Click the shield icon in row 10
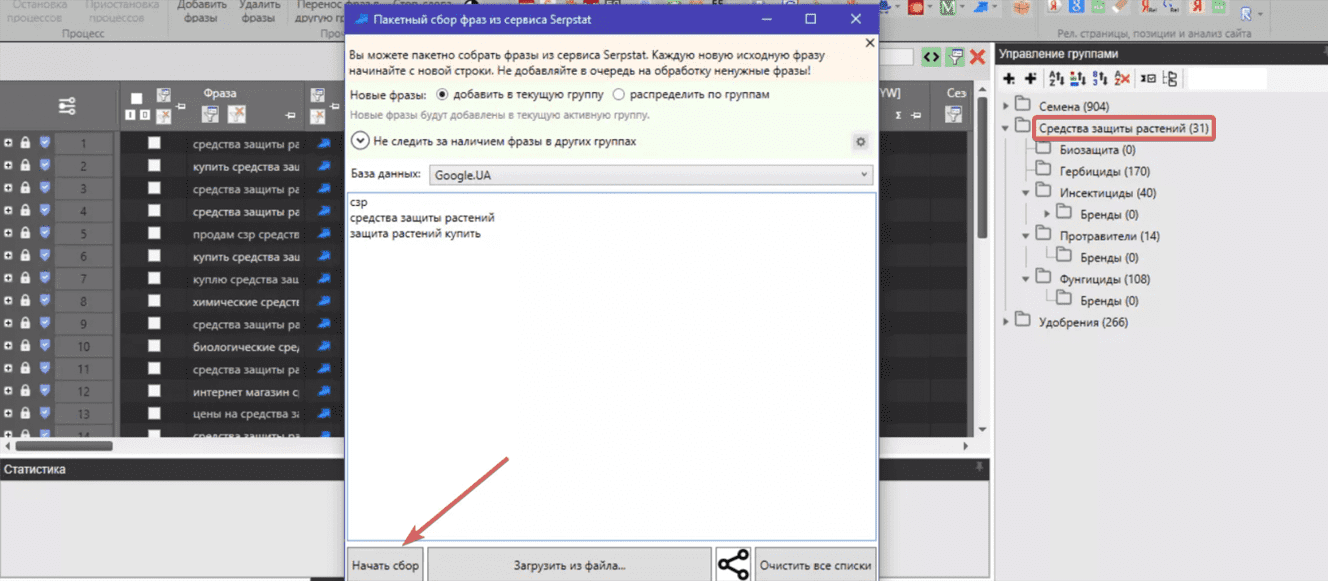 click(44, 346)
